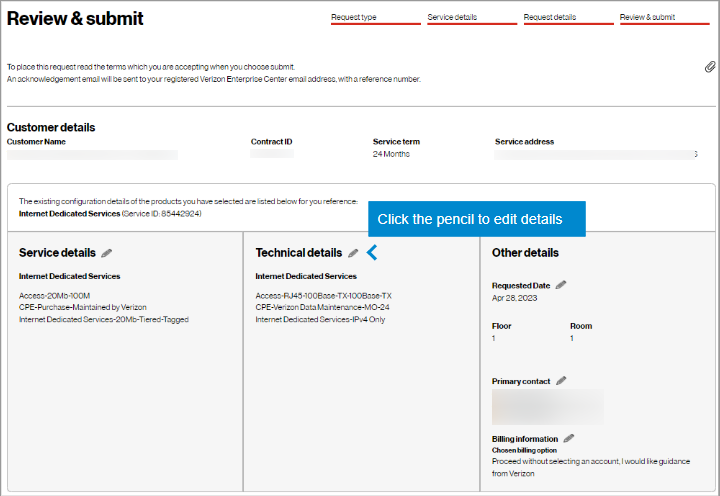Edit Billing information via pencil icon
Screen dimensions: 720x496
click(569, 438)
